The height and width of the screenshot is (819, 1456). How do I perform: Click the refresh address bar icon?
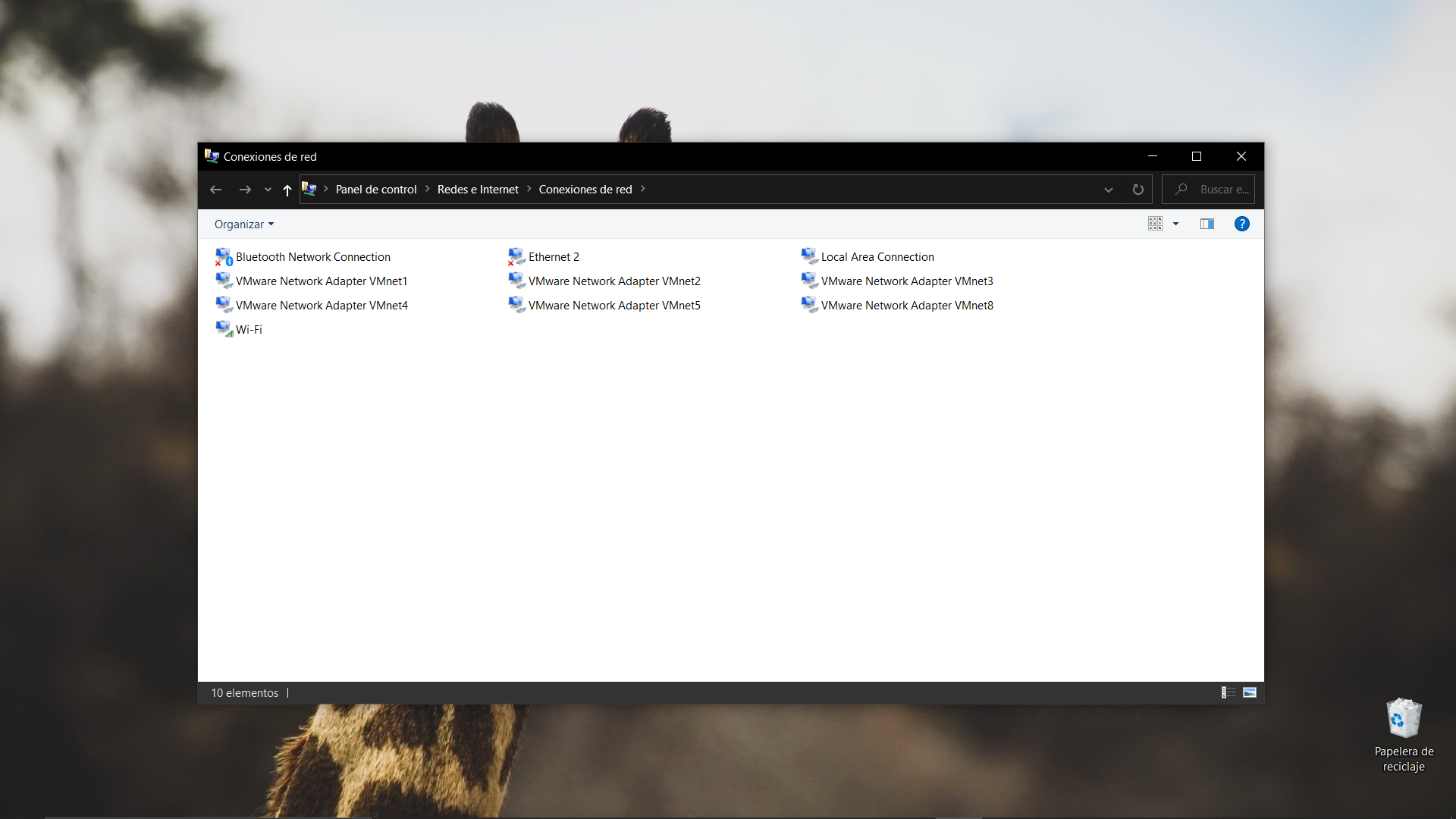point(1137,190)
